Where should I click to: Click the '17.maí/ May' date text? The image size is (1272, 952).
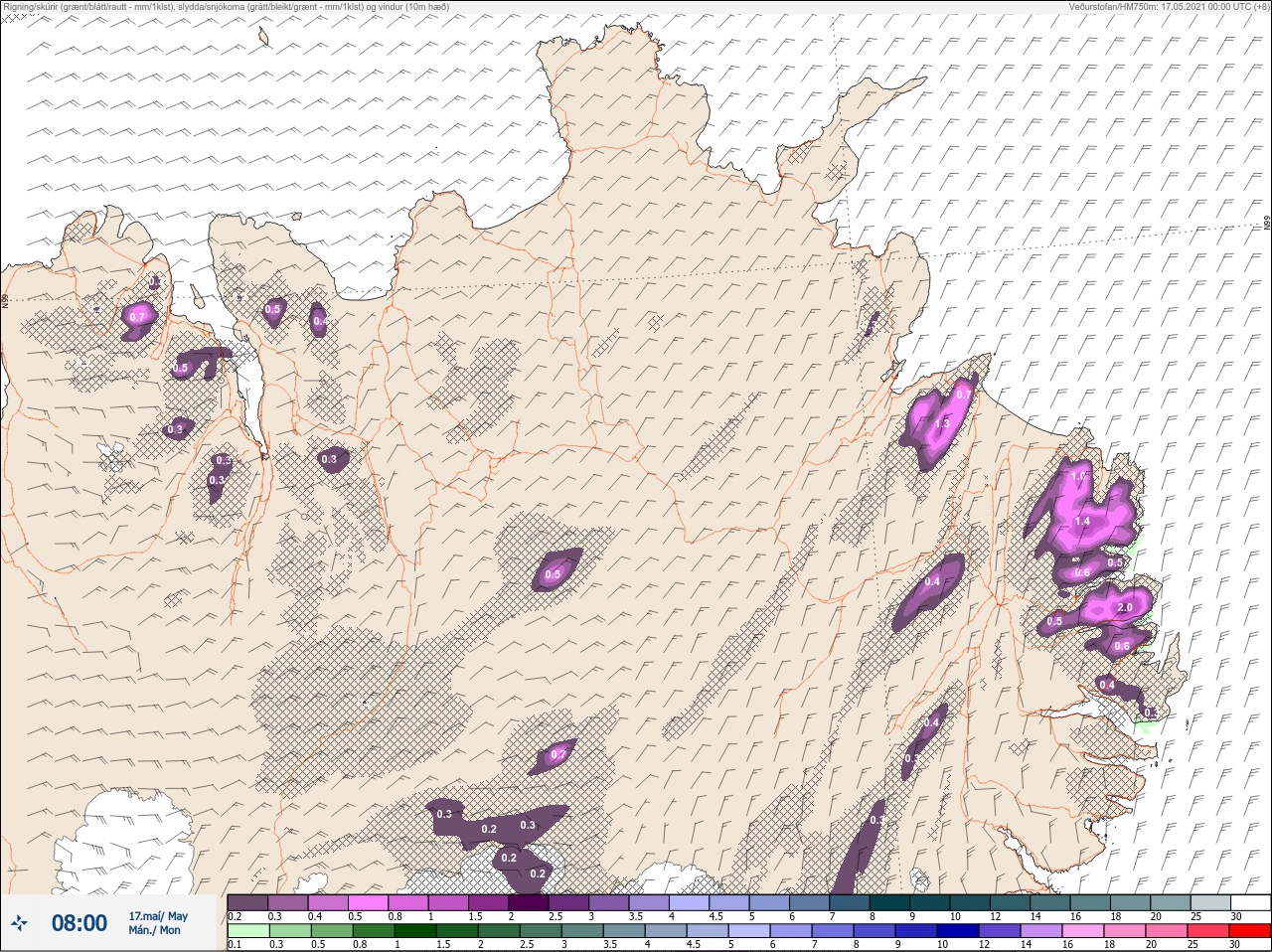(158, 916)
